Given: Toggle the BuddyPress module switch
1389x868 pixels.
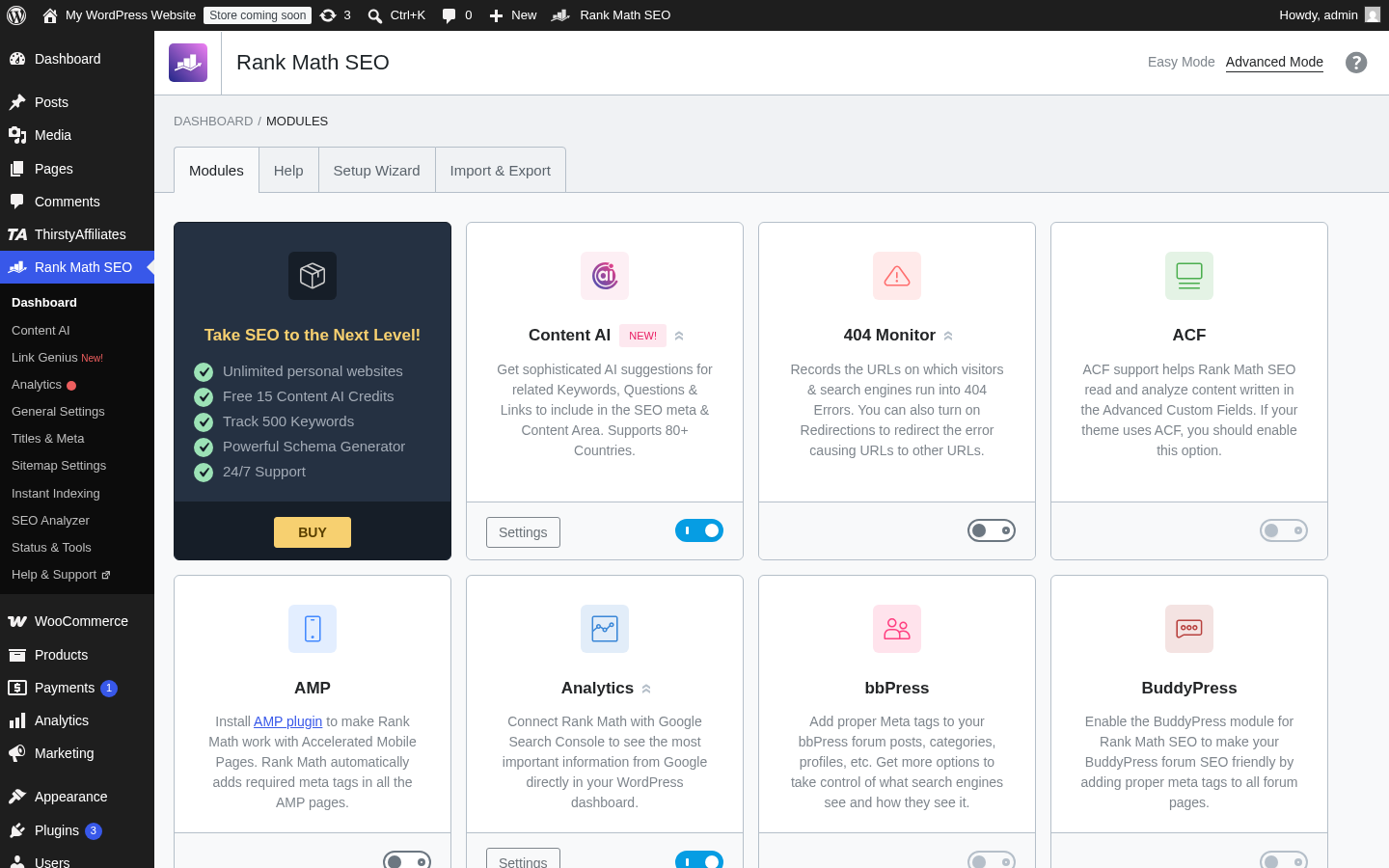Looking at the screenshot, I should [1284, 860].
